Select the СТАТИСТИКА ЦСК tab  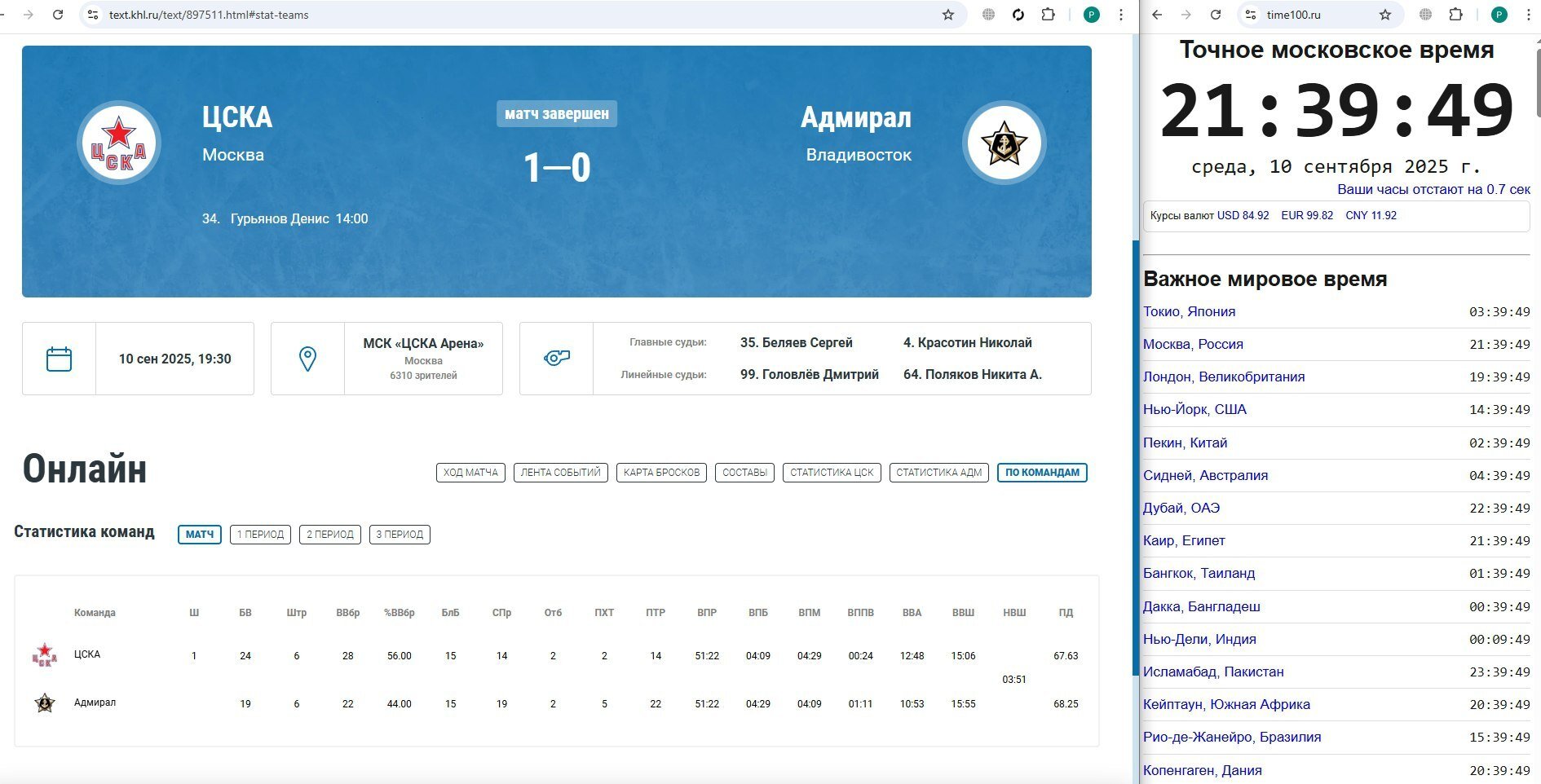click(x=831, y=473)
